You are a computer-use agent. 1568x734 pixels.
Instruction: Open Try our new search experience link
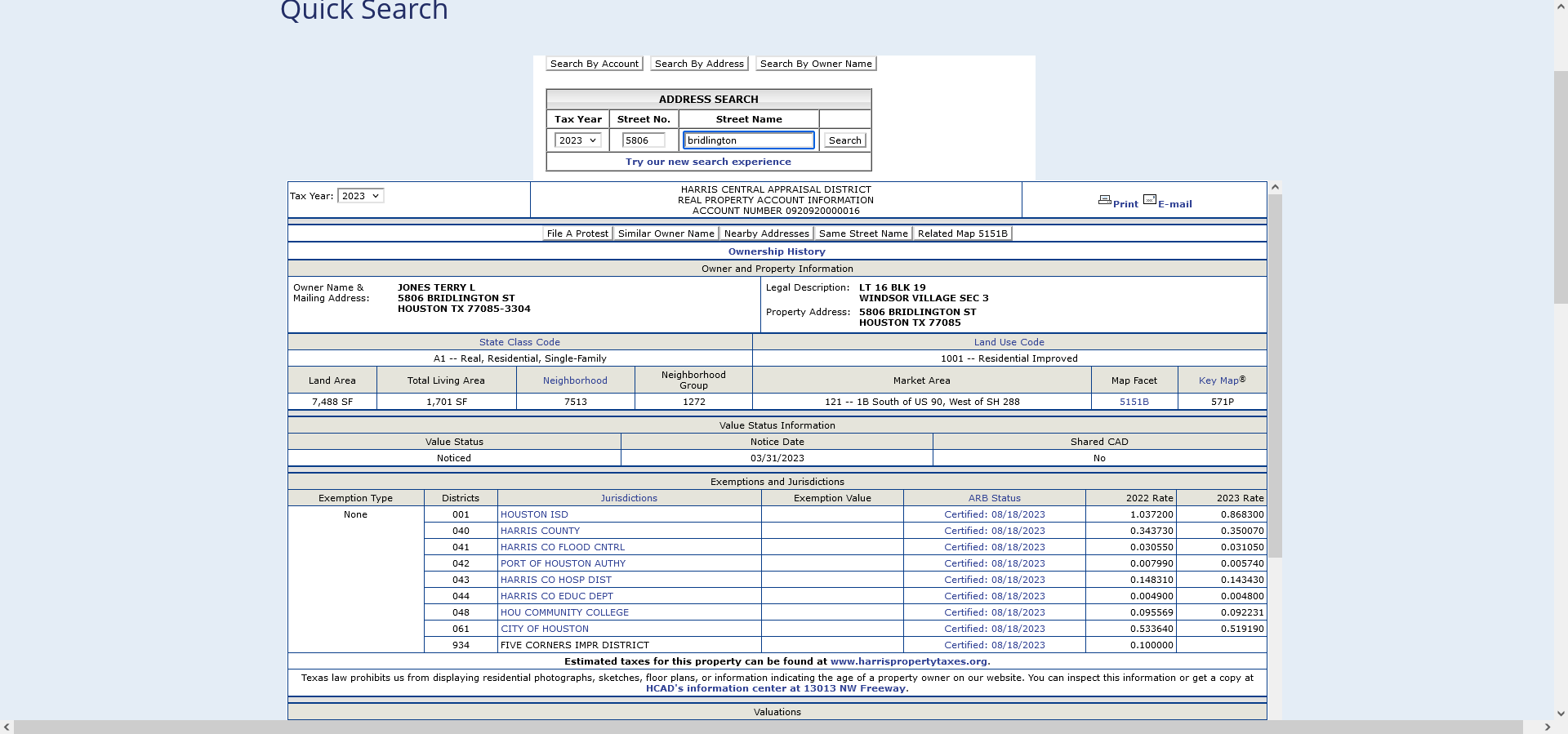coord(708,162)
